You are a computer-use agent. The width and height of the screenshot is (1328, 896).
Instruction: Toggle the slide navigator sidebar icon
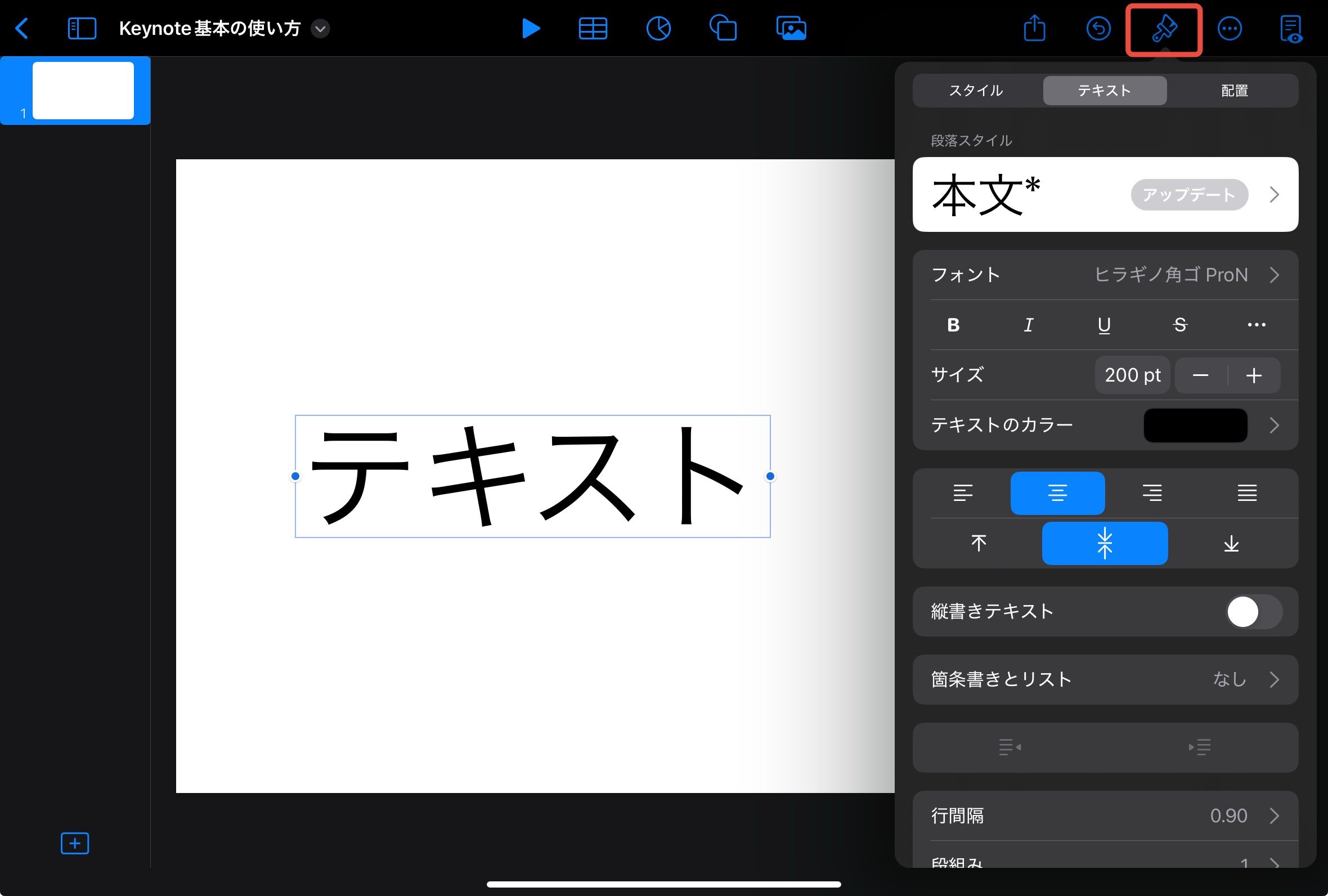(x=82, y=29)
